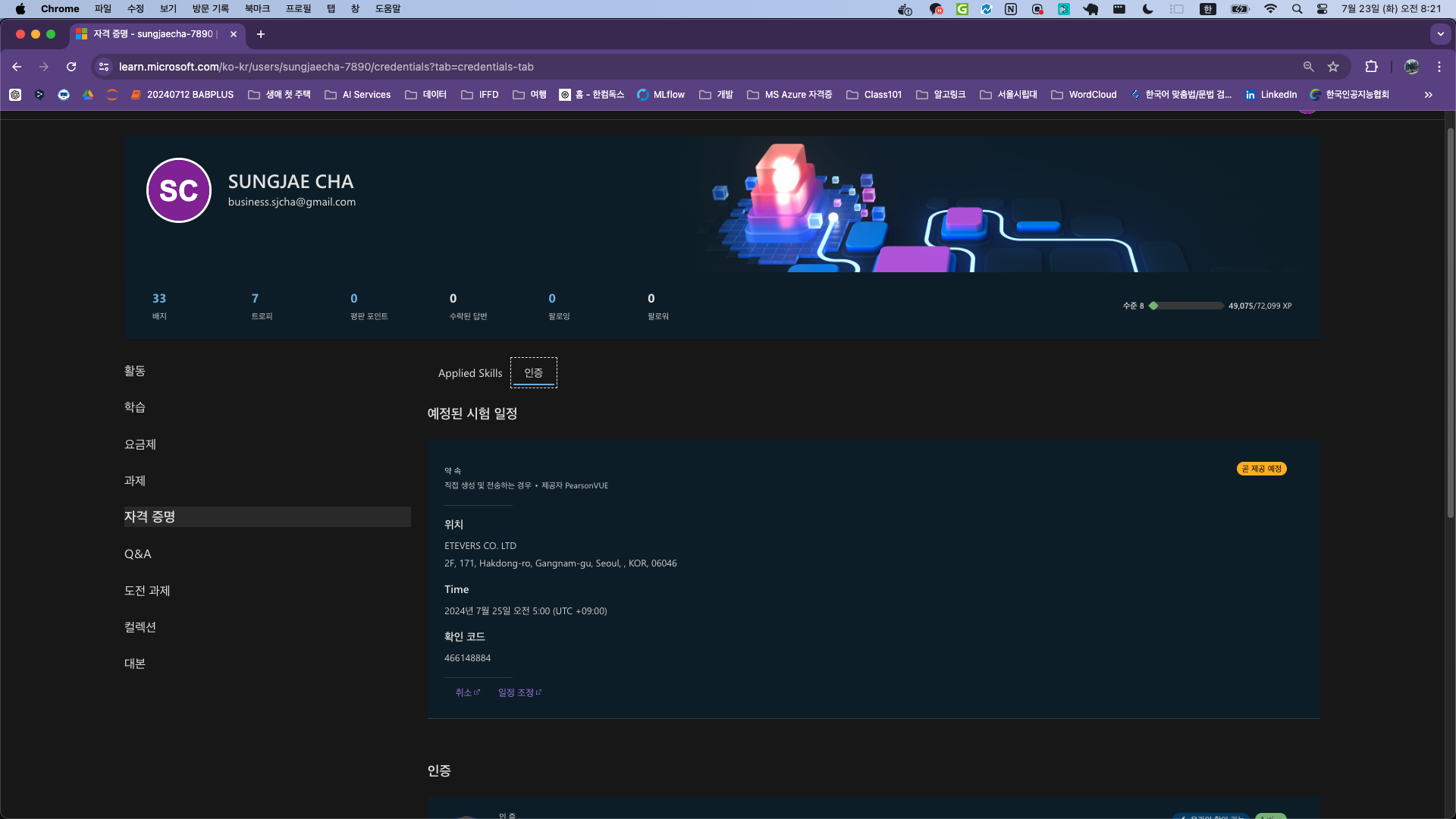1456x819 pixels.
Task: Open the LinkedIn bookmark
Action: point(1271,95)
